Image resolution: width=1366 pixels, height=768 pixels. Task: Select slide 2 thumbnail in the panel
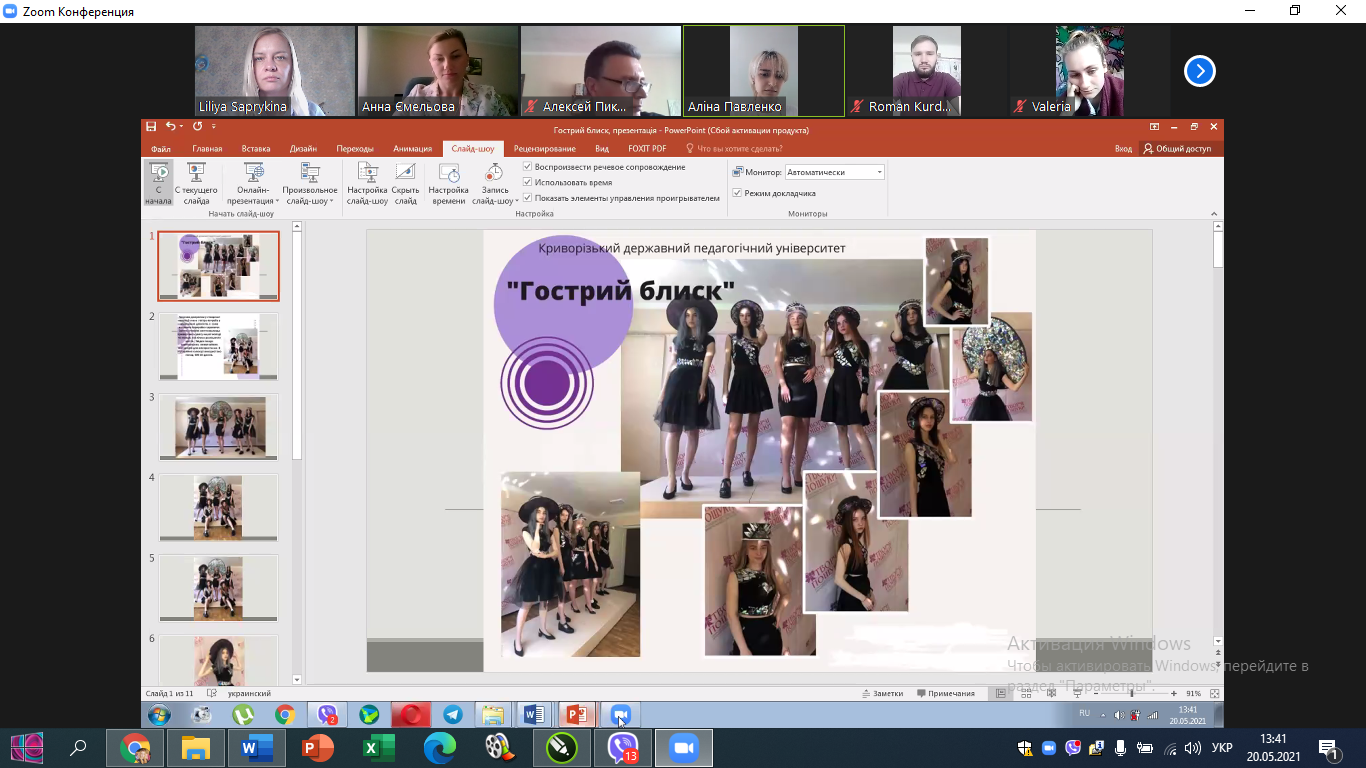[218, 346]
